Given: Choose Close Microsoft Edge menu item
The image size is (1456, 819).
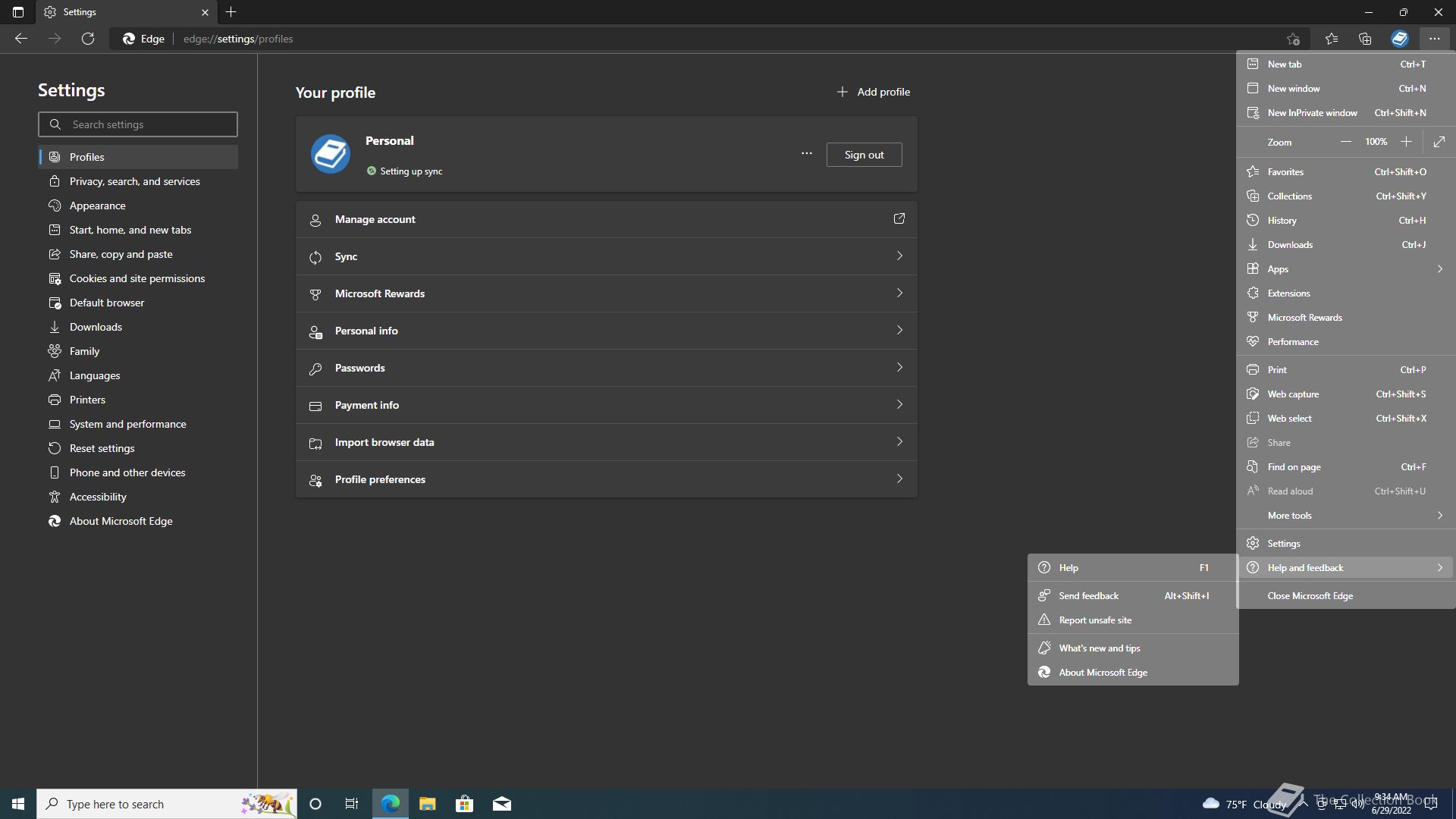Looking at the screenshot, I should pos(1346,596).
